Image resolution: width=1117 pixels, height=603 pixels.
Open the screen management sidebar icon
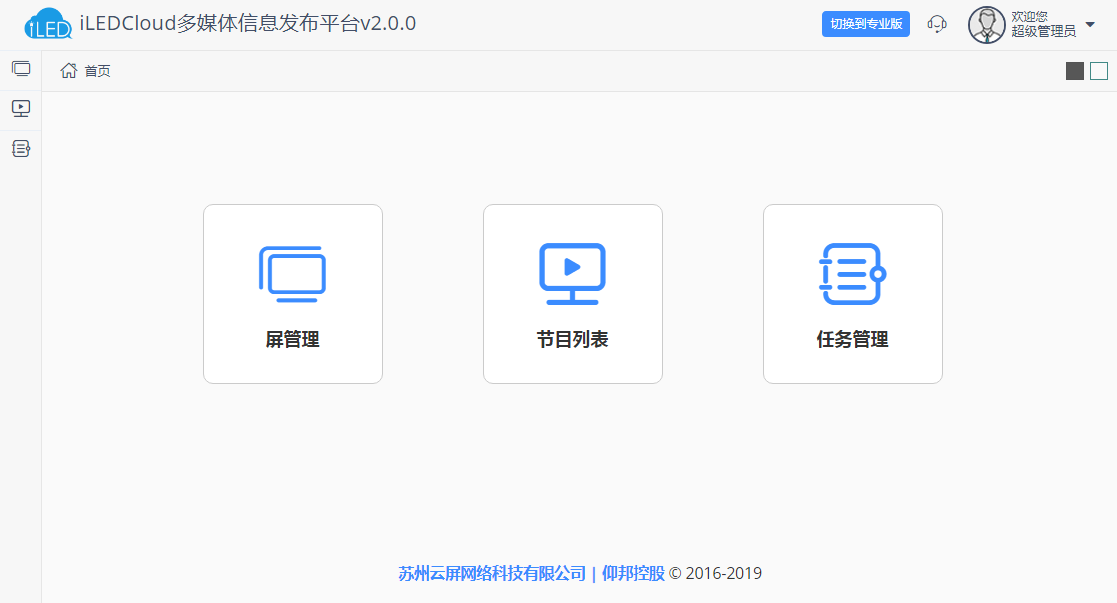pos(21,69)
